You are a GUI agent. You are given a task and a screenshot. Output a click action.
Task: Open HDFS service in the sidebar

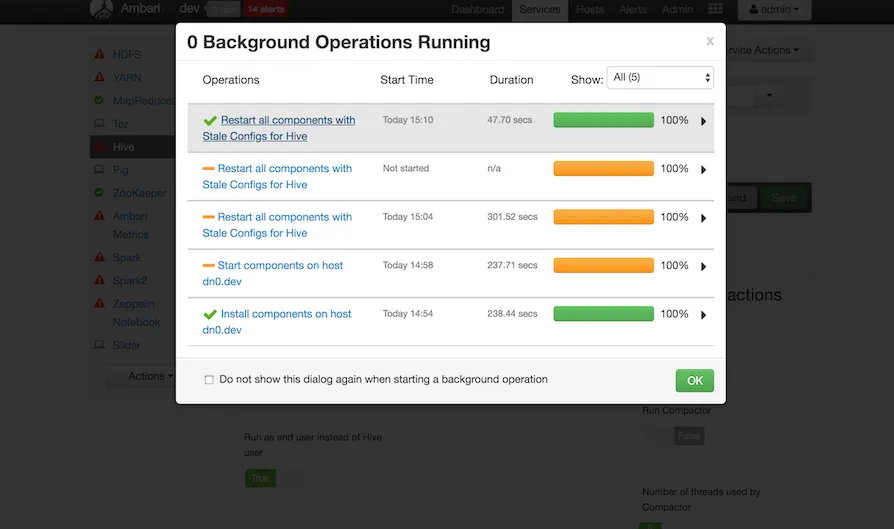[x=127, y=54]
